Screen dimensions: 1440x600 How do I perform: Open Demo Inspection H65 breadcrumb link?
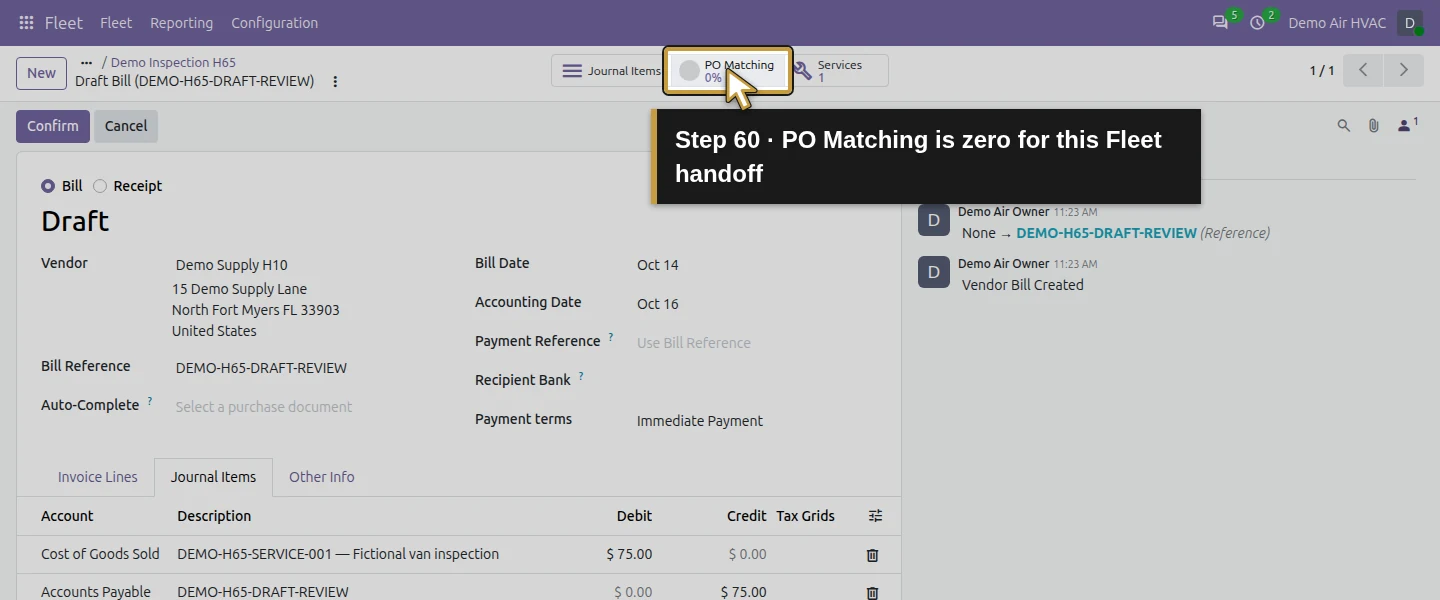pos(173,62)
